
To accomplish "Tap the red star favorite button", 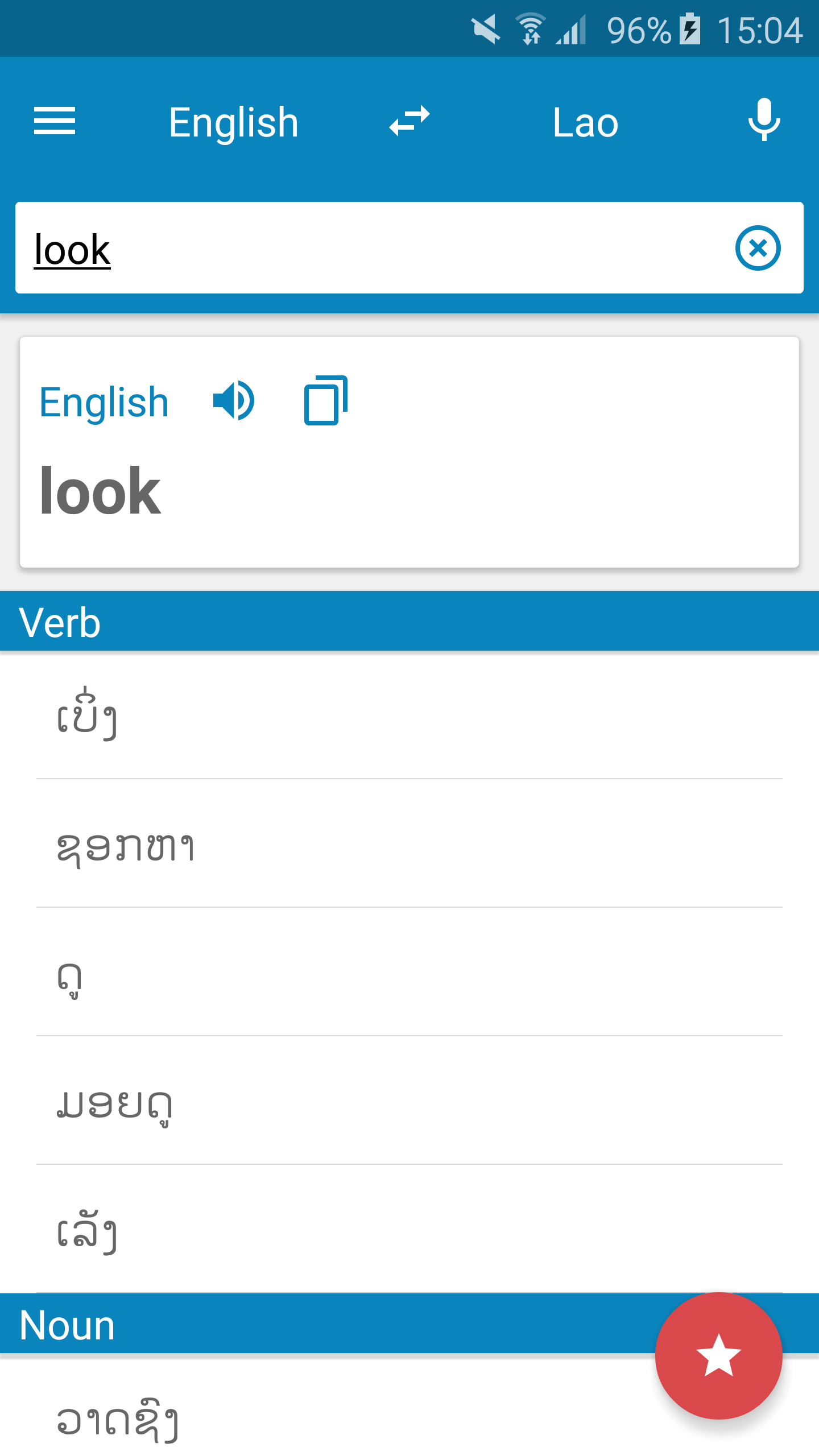I will tap(718, 1355).
